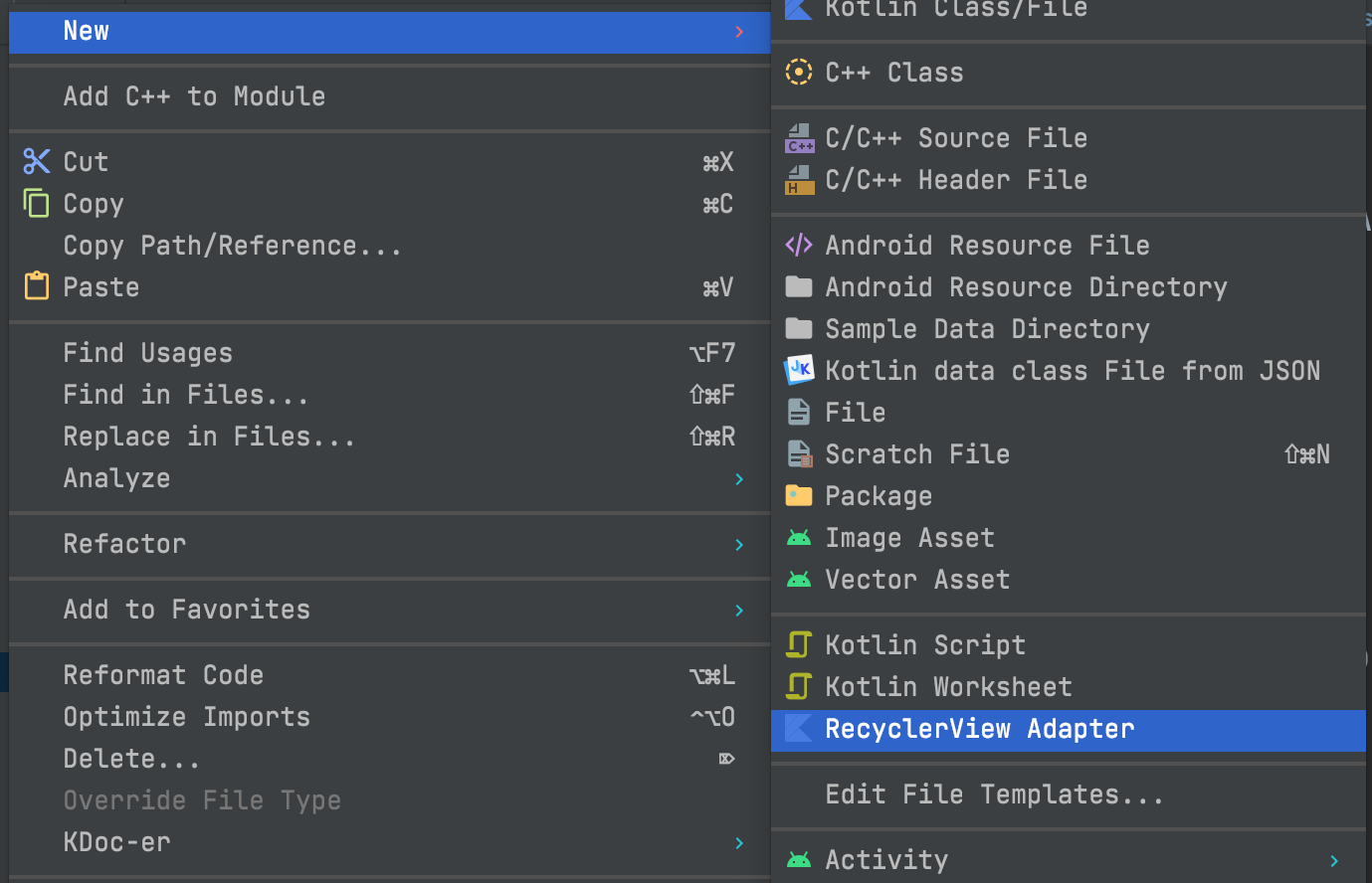Click the Kotlin Class/File icon
The image size is (1372, 883).
click(799, 9)
